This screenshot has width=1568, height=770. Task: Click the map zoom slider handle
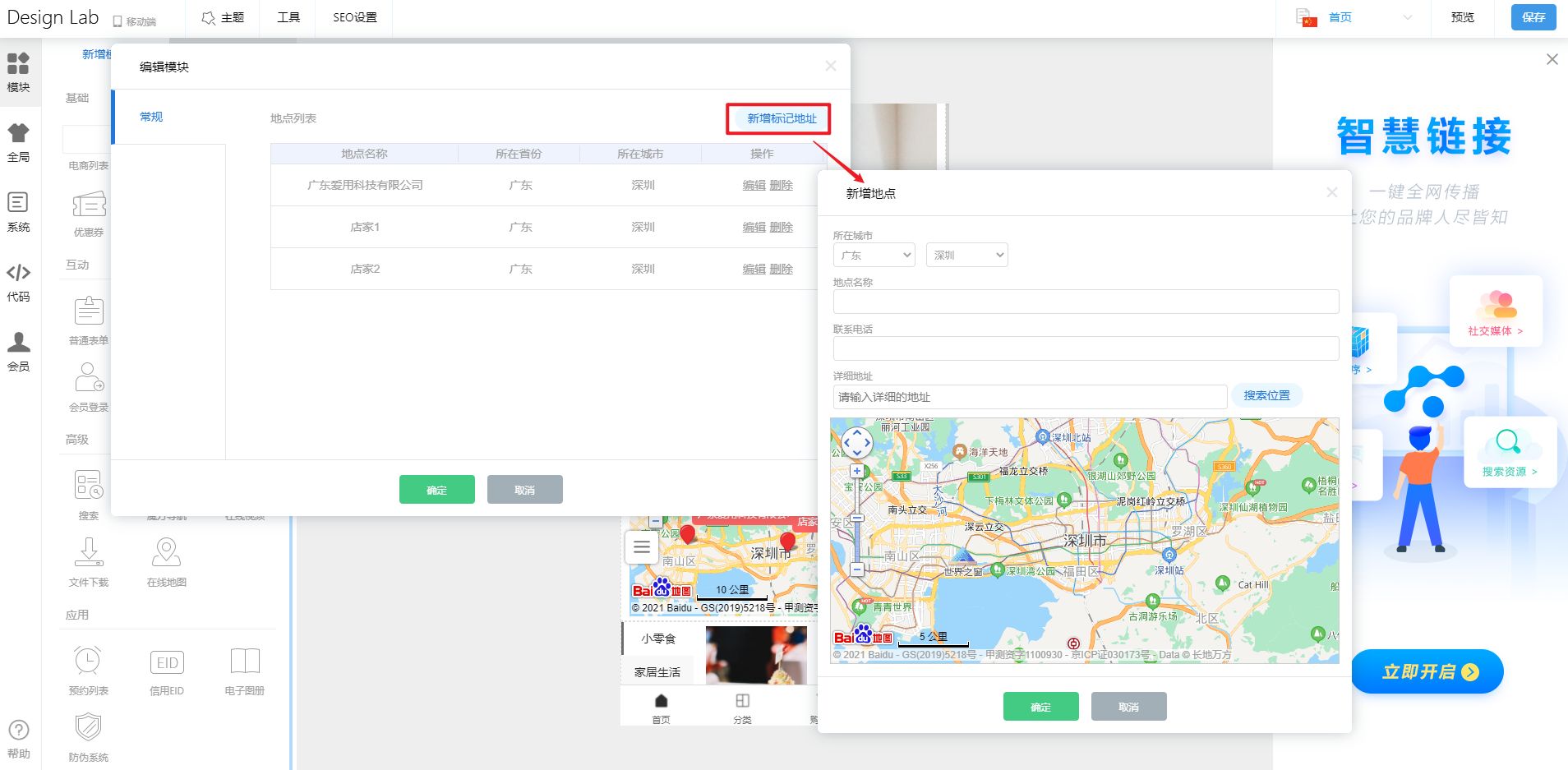[857, 519]
